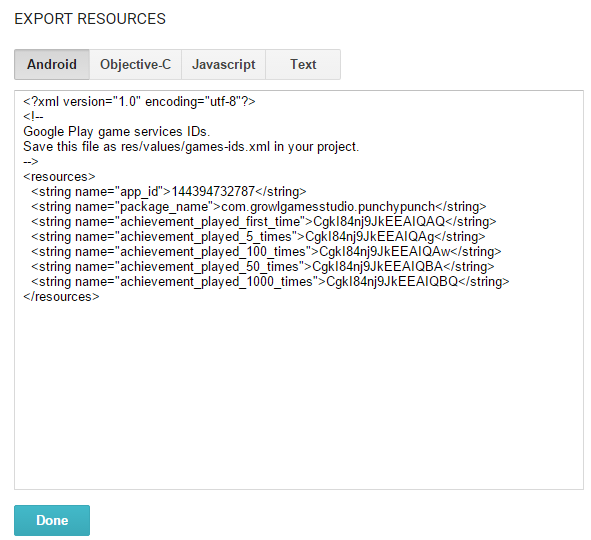This screenshot has height=540, width=591.
Task: Click the achievement_played_1000_times line
Action: click(x=270, y=282)
